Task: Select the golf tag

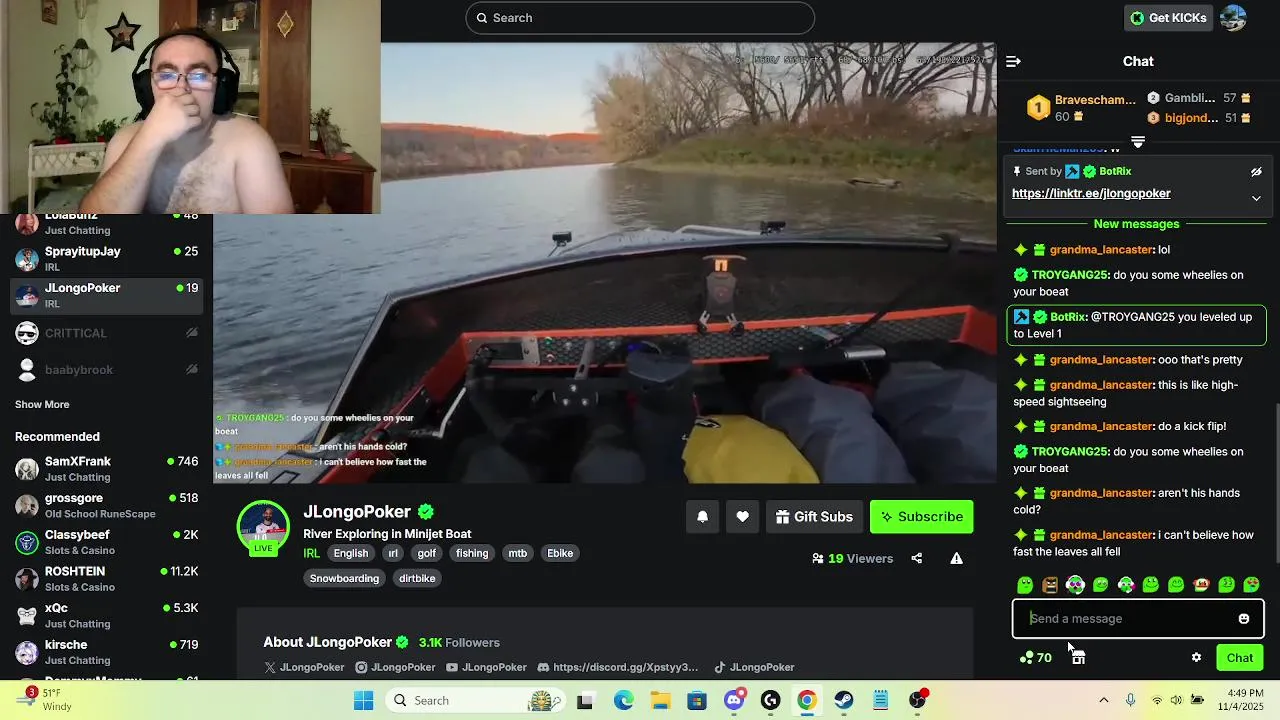Action: point(427,553)
